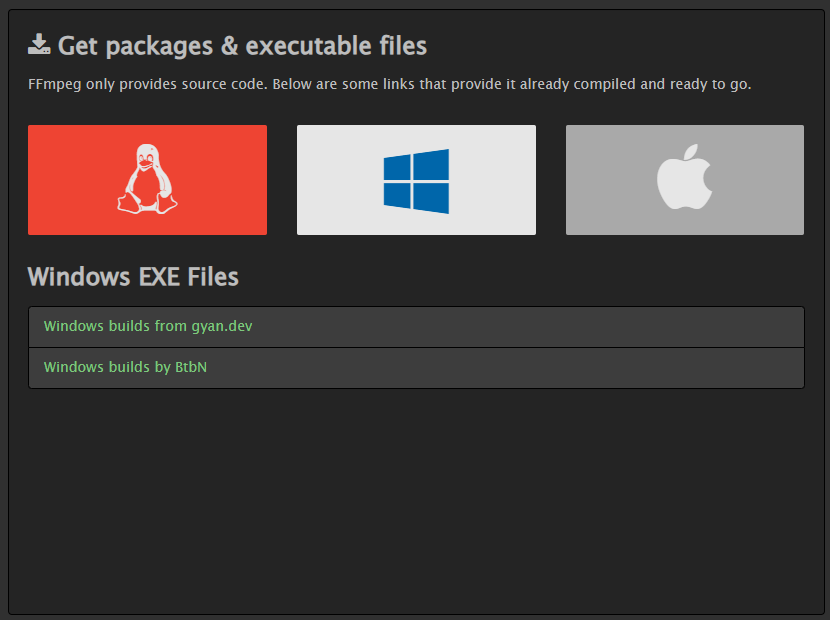
Task: Choose the light gray Windows packages tile
Action: click(416, 180)
